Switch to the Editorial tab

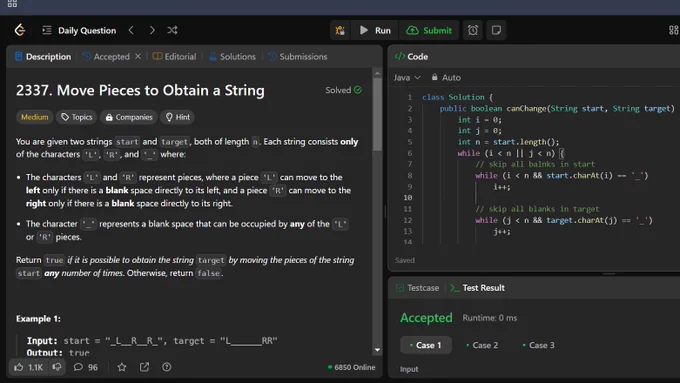(174, 57)
